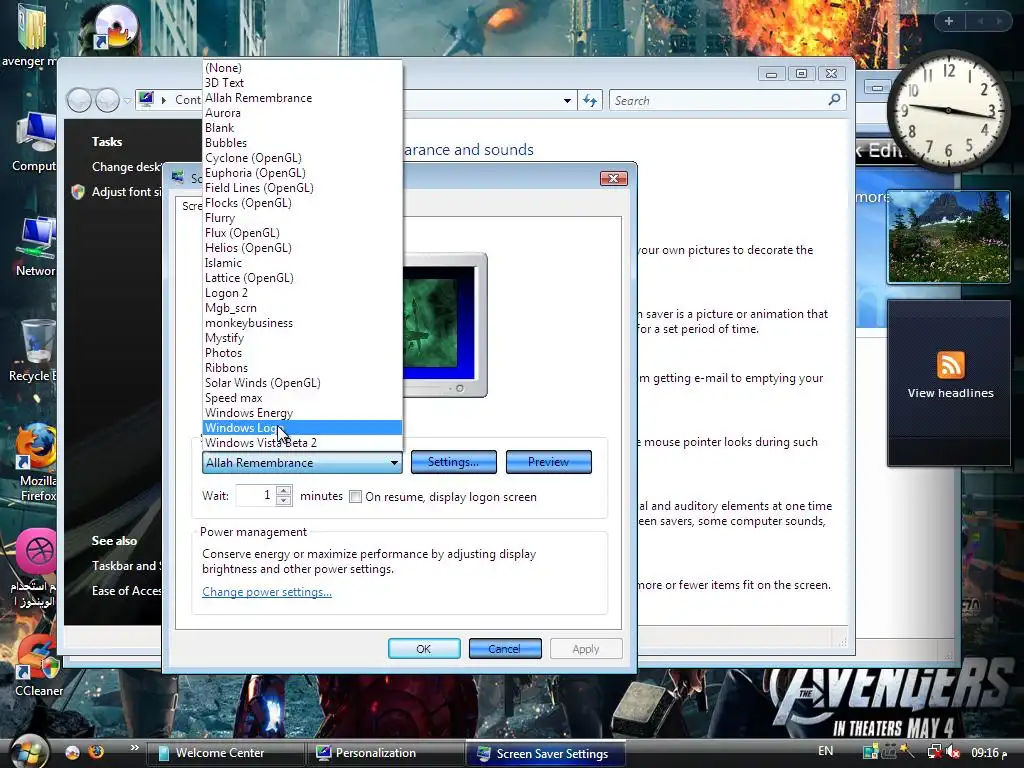Open screen saver Settings button
This screenshot has height=768, width=1024.
tap(453, 462)
